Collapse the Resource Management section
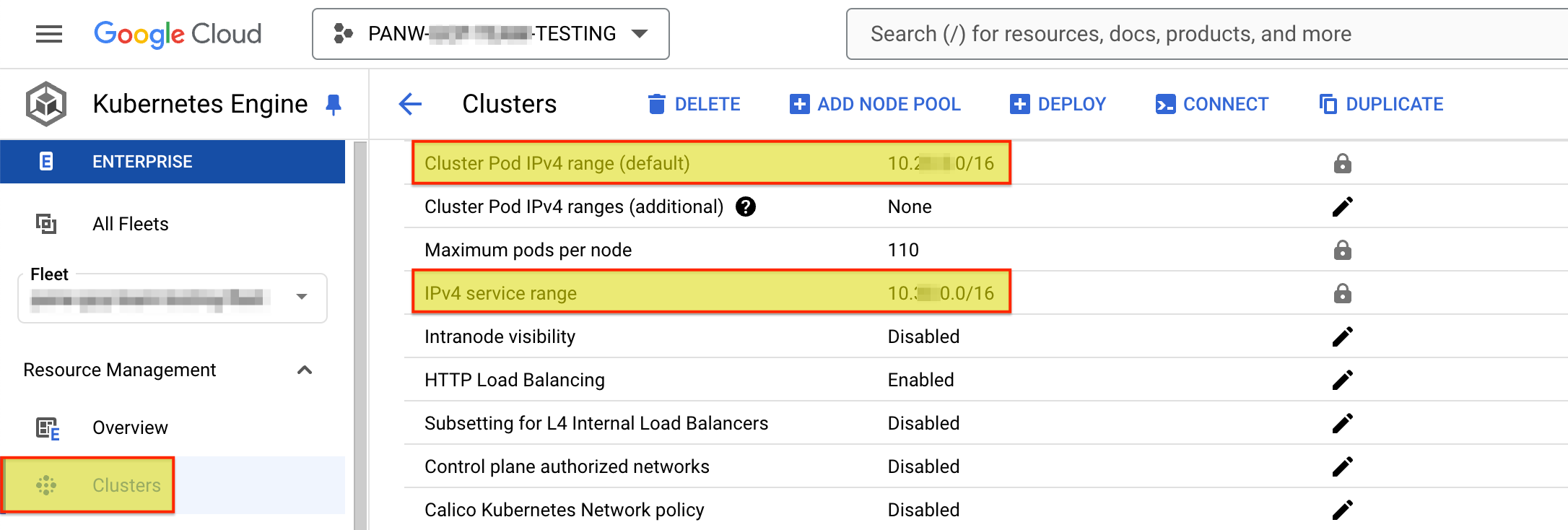 click(x=305, y=370)
